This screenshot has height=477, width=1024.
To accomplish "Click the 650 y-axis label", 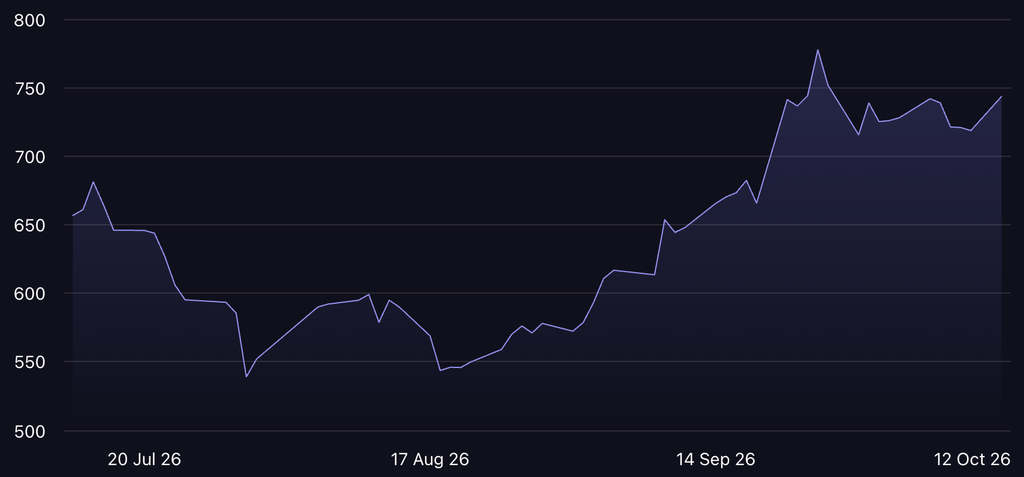I will pos(29,225).
